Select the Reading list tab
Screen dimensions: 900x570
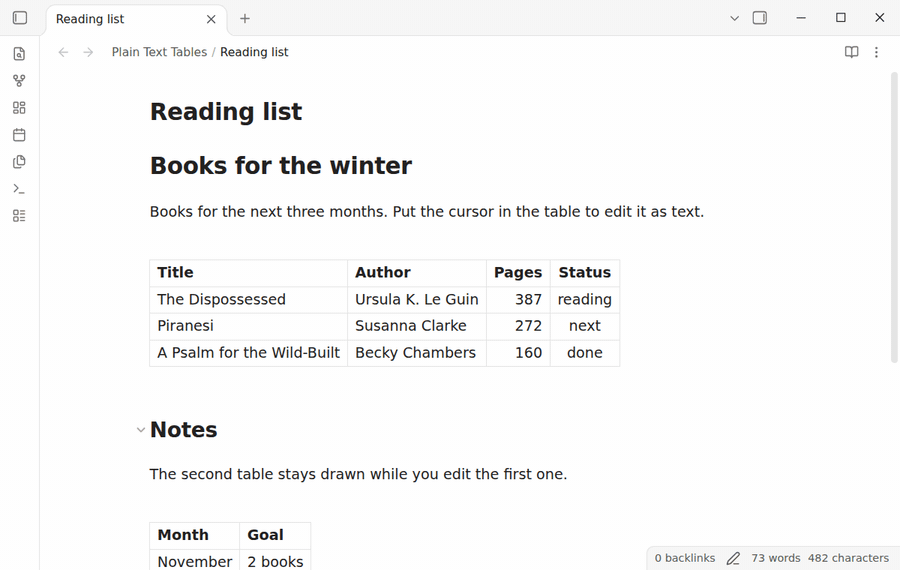pyautogui.click(x=136, y=19)
